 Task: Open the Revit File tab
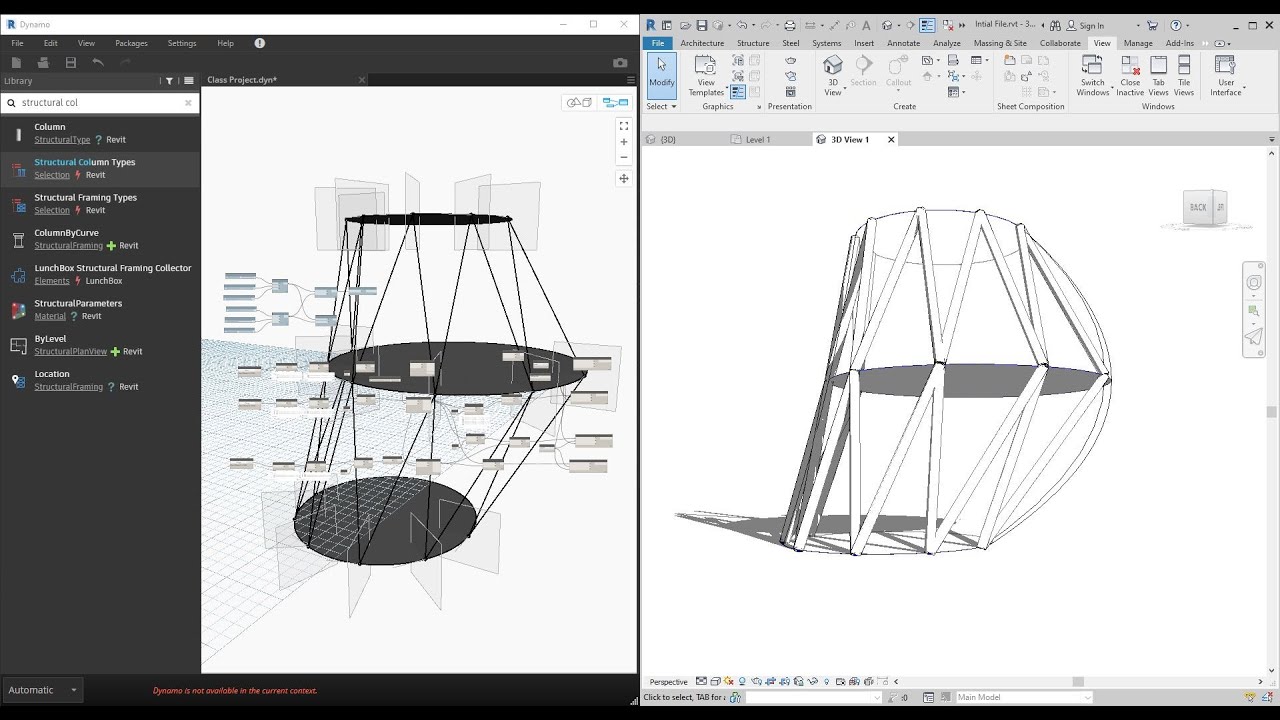point(658,43)
